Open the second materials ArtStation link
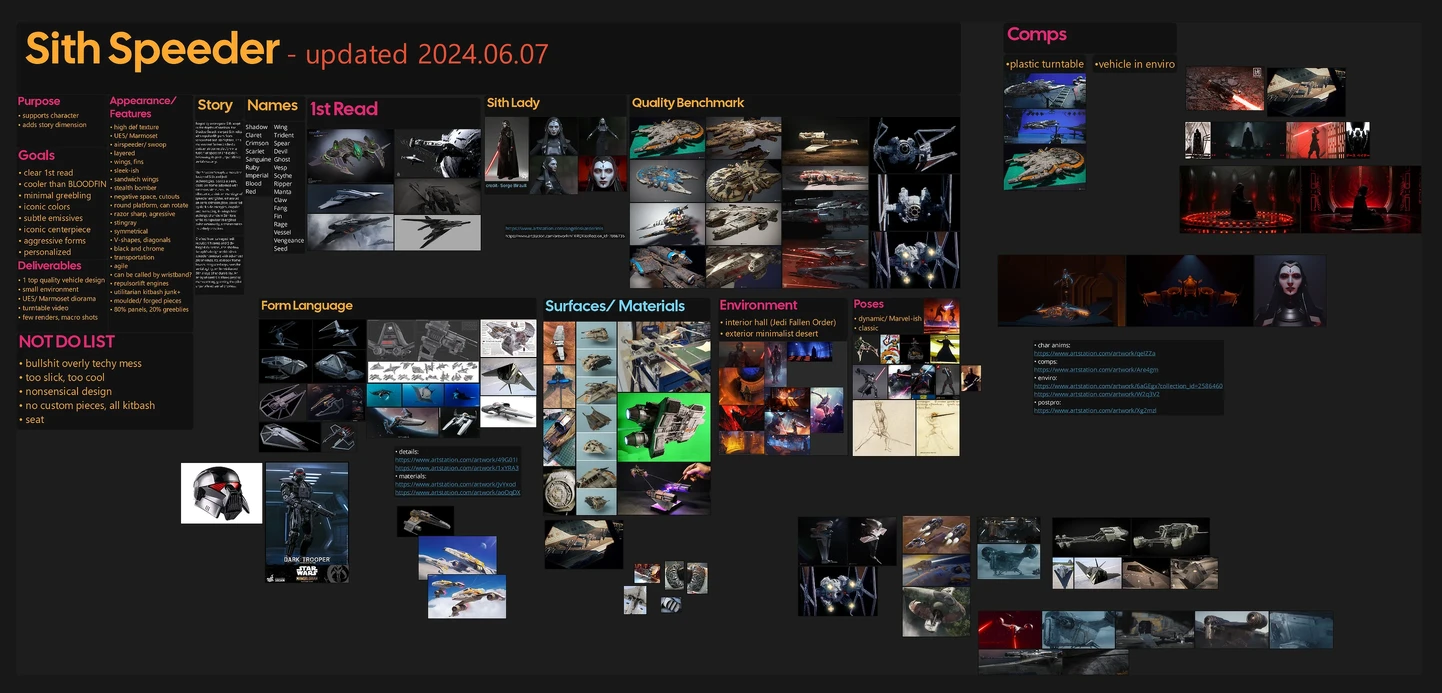This screenshot has height=693, width=1442. coord(457,492)
